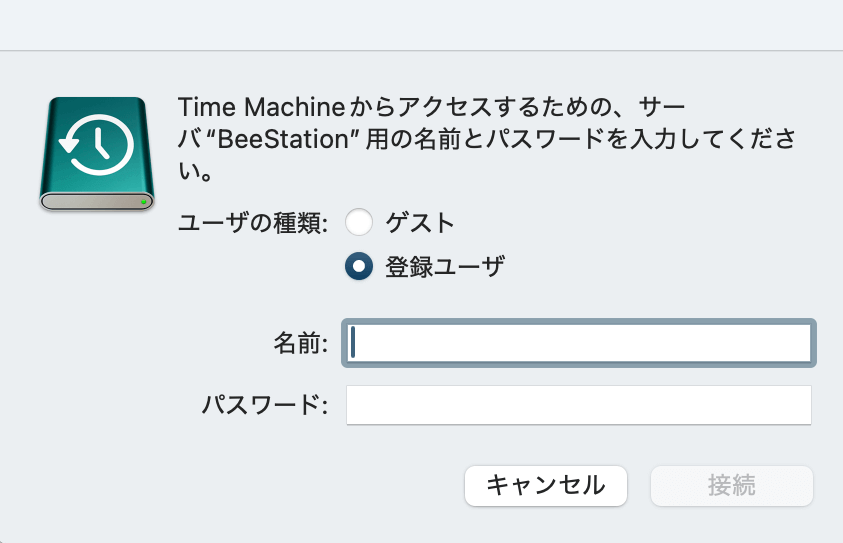Focus the 名前 text field

tap(578, 343)
